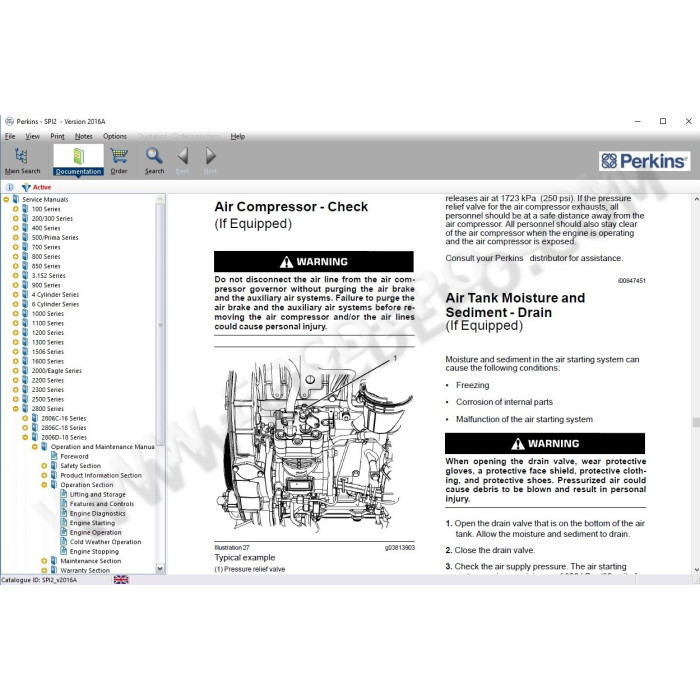Viewport: 700px width, 700px height.
Task: Click the blue info icon beside Active
Action: [9, 187]
